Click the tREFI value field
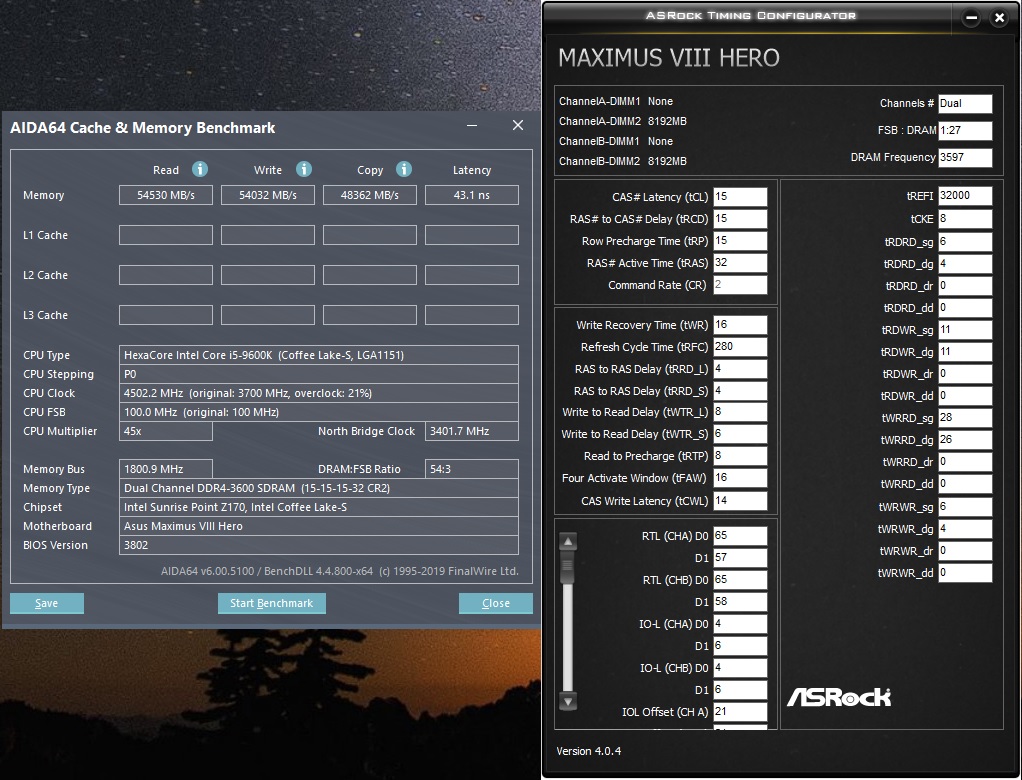Screen dimensions: 1022x780 point(965,195)
